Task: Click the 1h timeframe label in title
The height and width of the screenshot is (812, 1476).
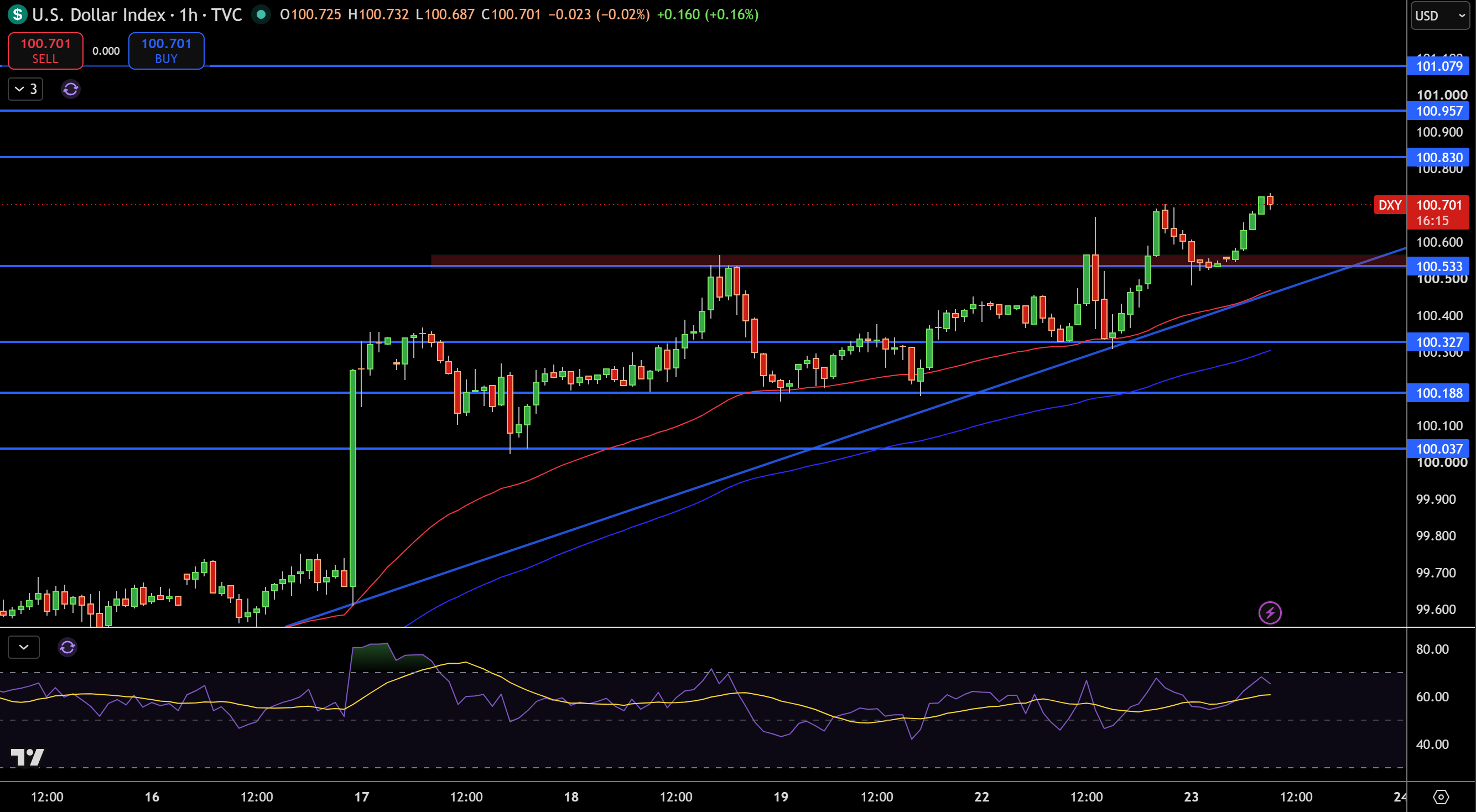Action: [x=189, y=14]
